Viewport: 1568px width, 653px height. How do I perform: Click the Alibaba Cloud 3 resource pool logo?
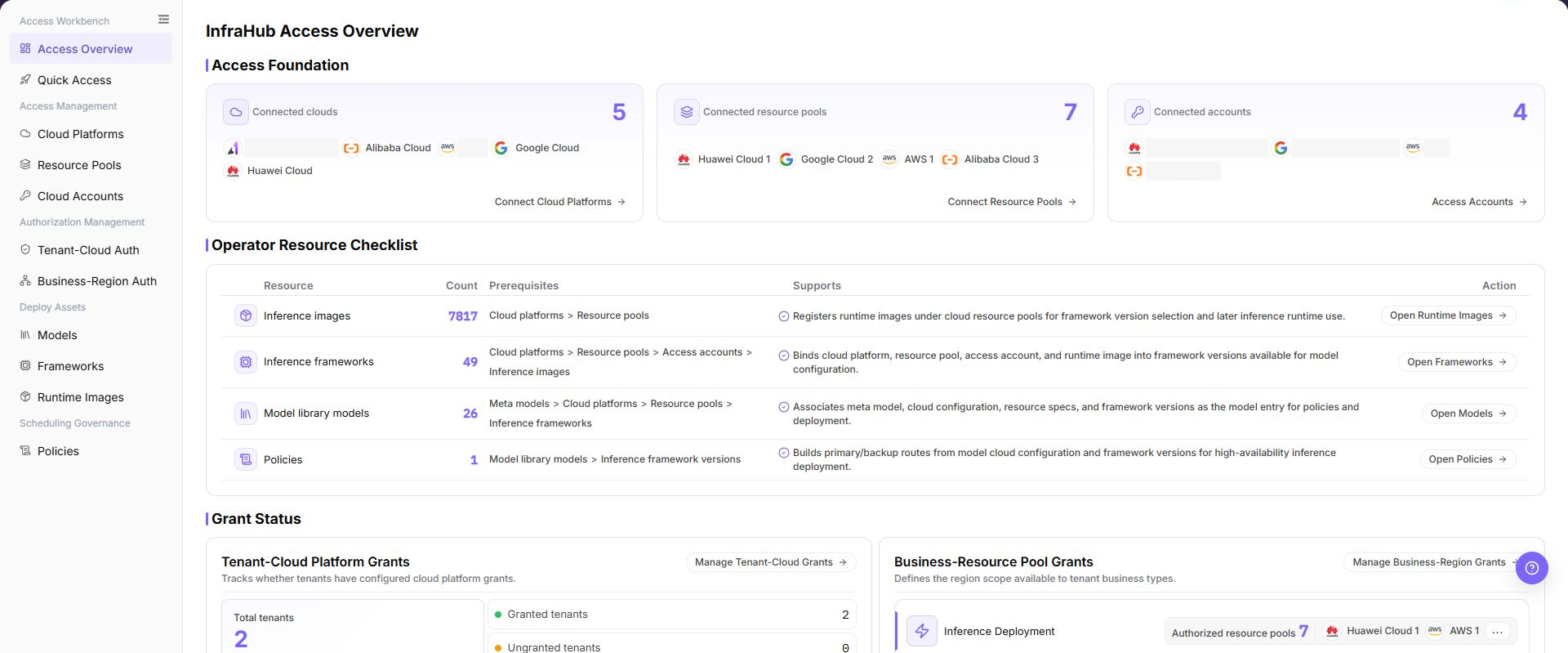click(x=950, y=159)
